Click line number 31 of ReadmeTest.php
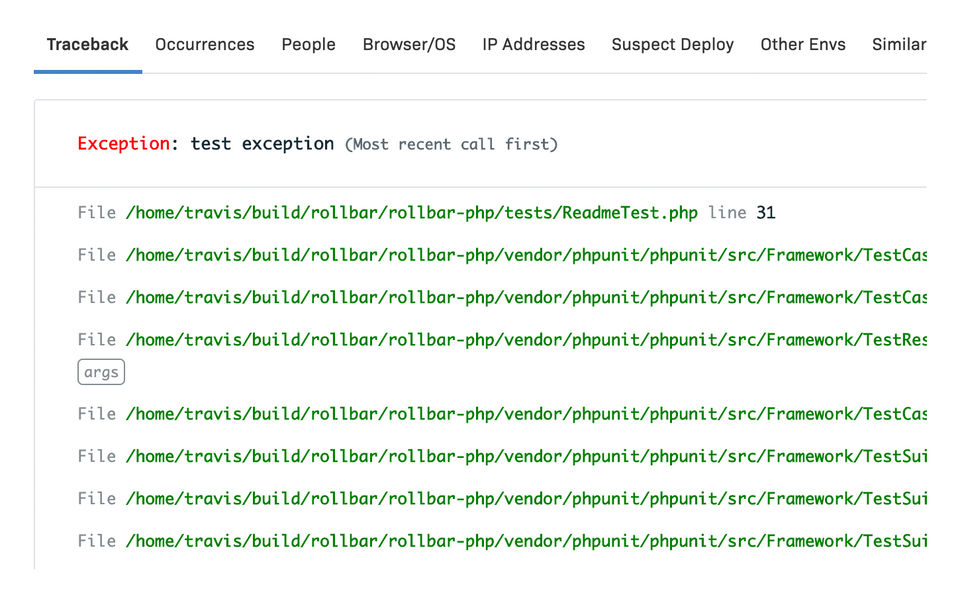The image size is (960, 602). click(766, 213)
